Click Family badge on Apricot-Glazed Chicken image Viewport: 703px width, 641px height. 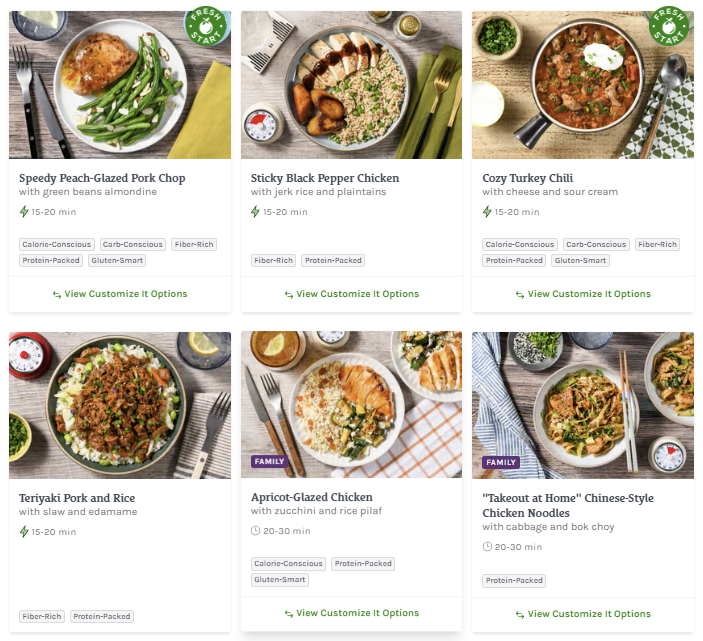pyautogui.click(x=270, y=462)
